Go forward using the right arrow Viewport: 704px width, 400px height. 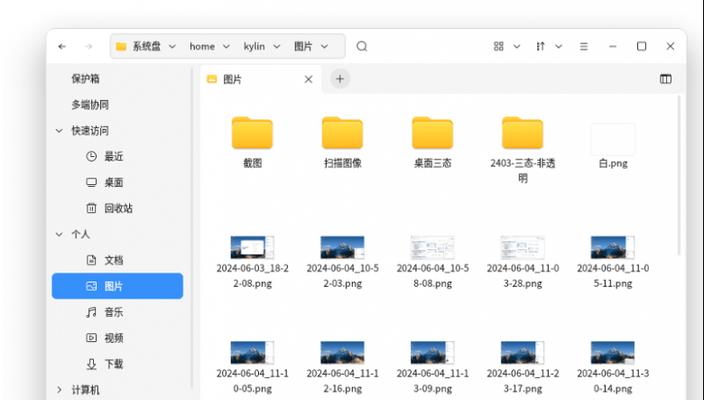pos(88,46)
